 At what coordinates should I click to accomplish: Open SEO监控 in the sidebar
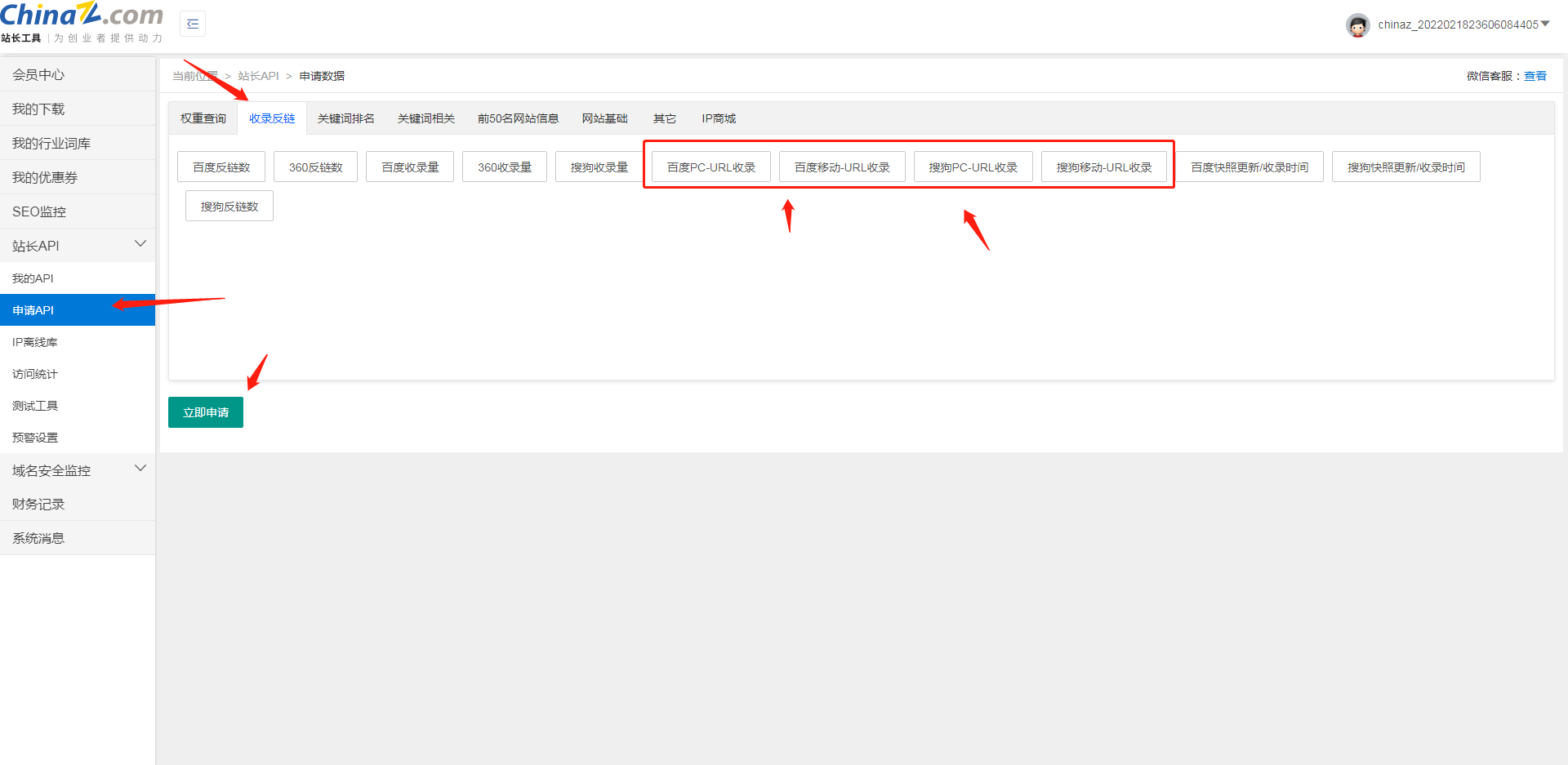[78, 211]
